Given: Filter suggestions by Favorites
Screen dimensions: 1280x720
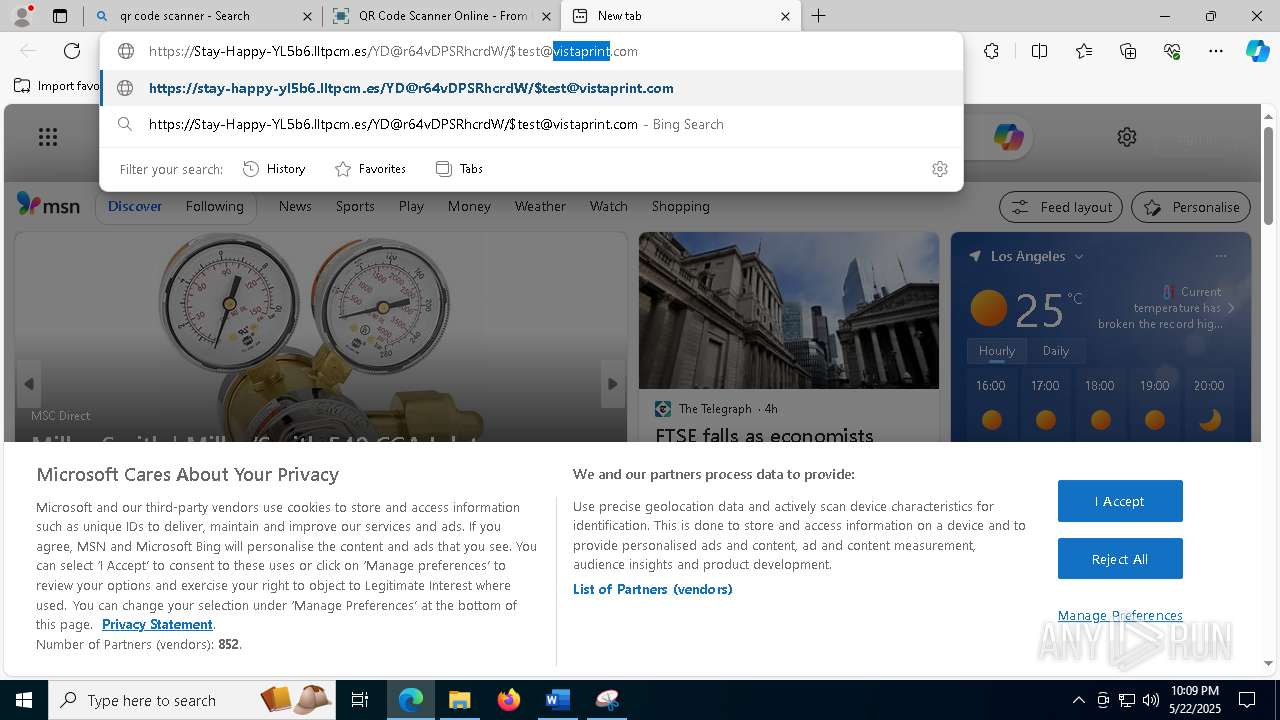Looking at the screenshot, I should click(x=371, y=169).
